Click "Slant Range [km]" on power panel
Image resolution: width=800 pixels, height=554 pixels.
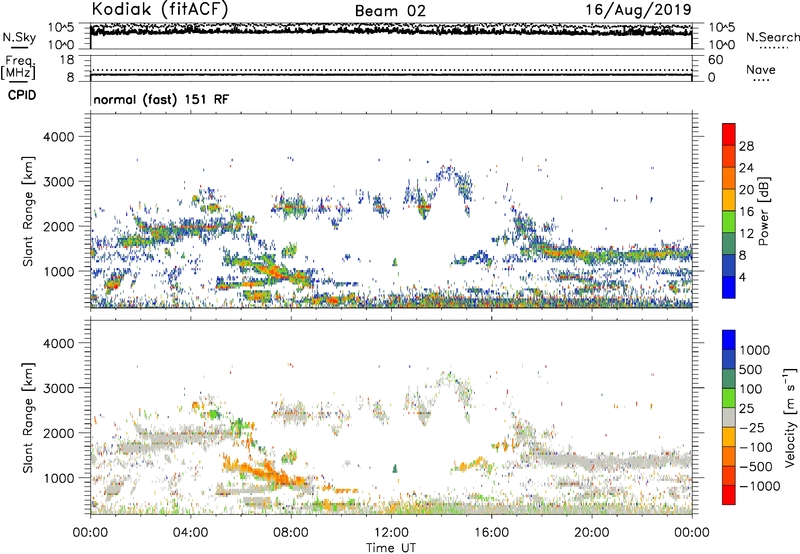(x=28, y=211)
